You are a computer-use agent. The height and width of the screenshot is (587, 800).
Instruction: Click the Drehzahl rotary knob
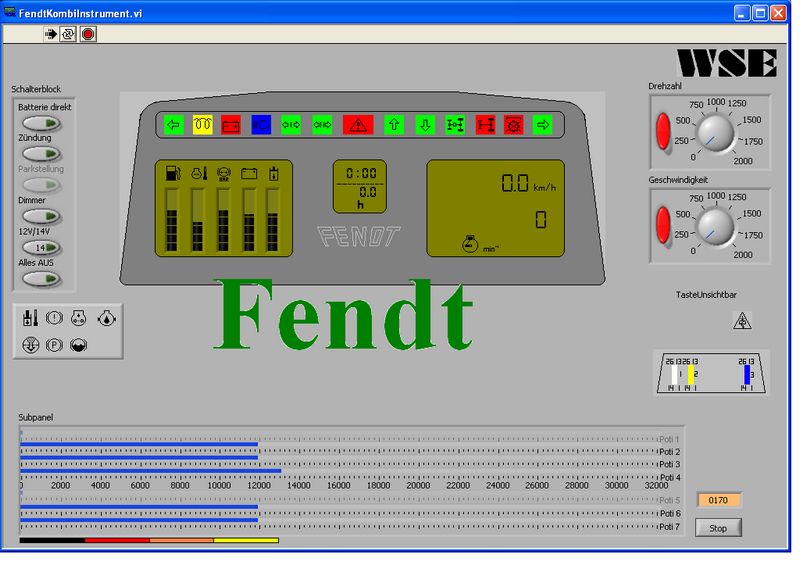pyautogui.click(x=715, y=133)
